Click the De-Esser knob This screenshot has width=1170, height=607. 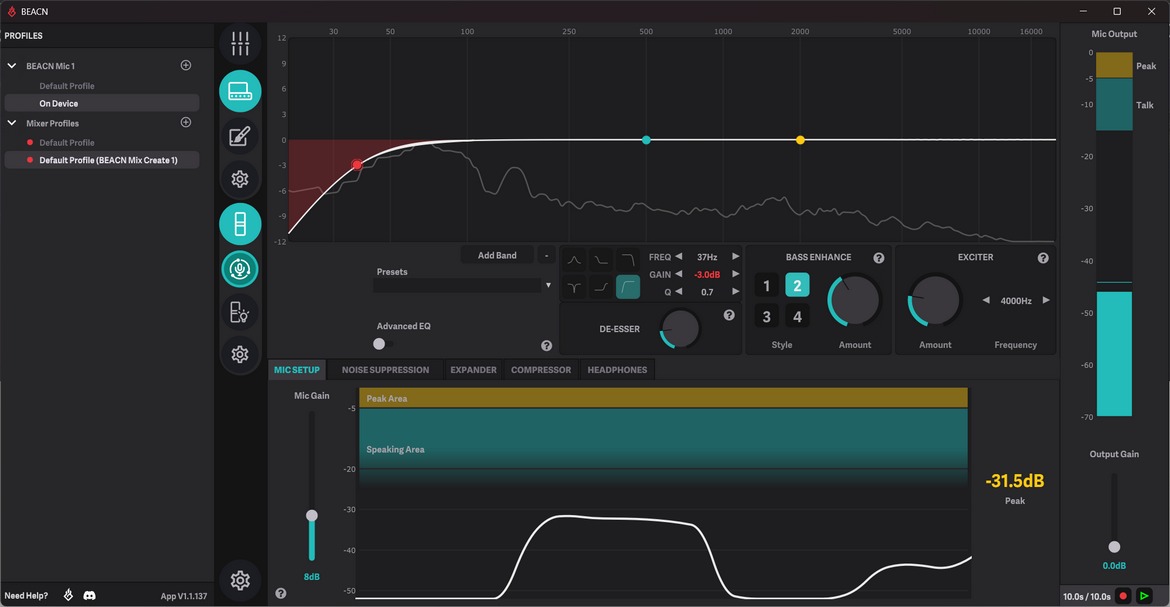(x=680, y=328)
